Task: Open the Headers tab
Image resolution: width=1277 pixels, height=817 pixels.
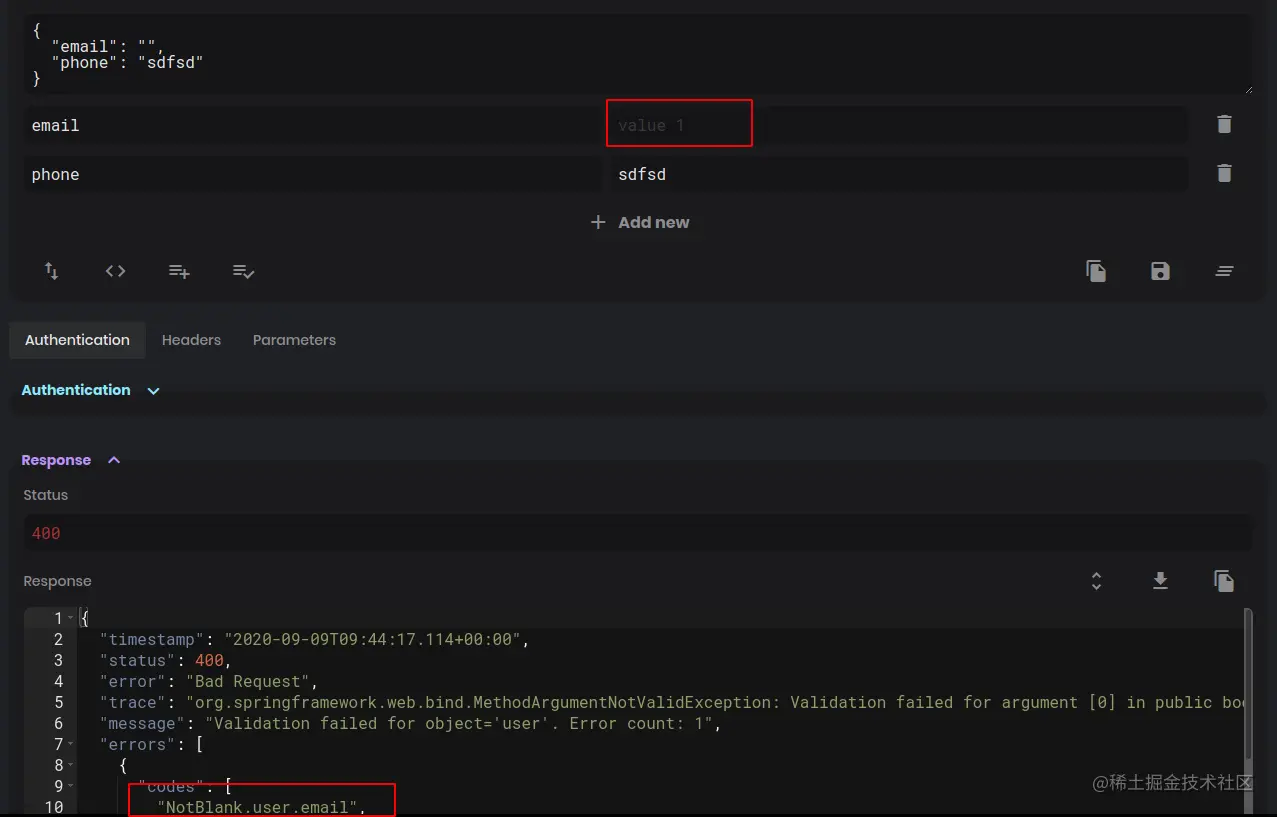Action: [x=191, y=340]
